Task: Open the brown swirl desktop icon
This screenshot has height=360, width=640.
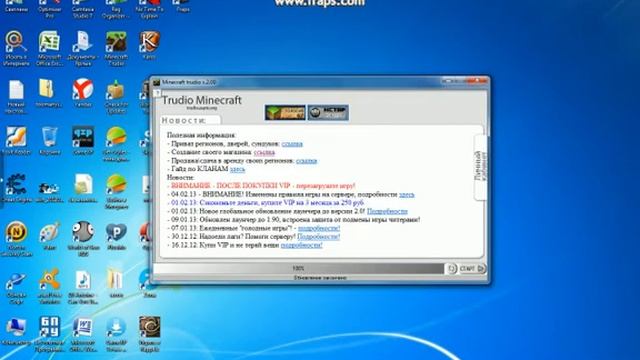Action: [149, 327]
